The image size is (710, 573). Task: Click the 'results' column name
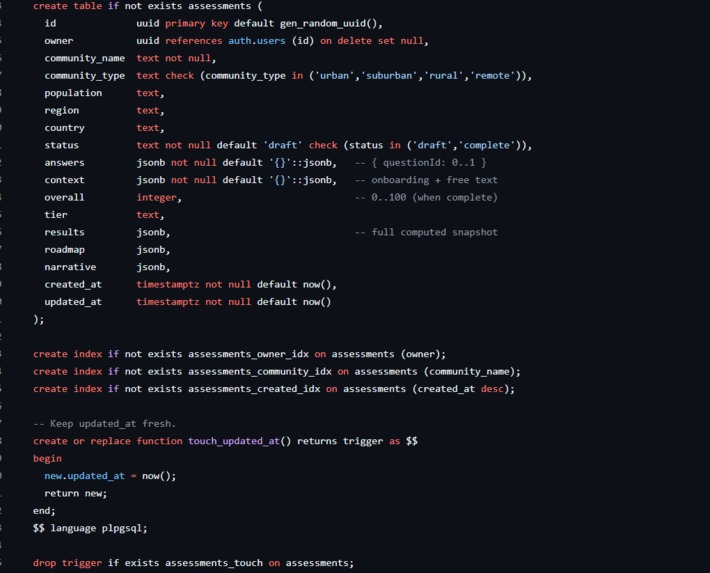(64, 232)
